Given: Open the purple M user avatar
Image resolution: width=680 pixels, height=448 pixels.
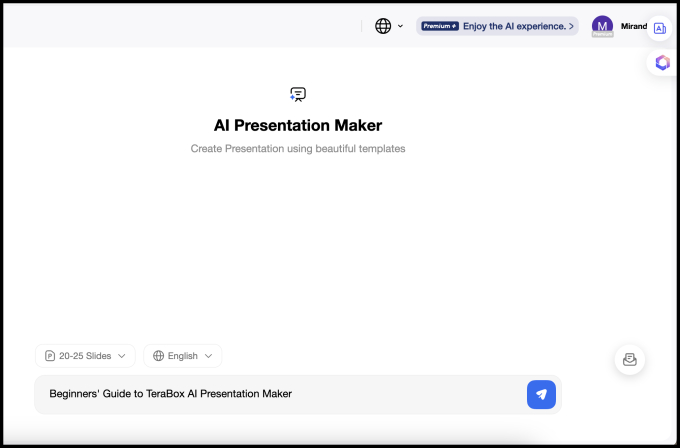Looking at the screenshot, I should (x=602, y=26).
